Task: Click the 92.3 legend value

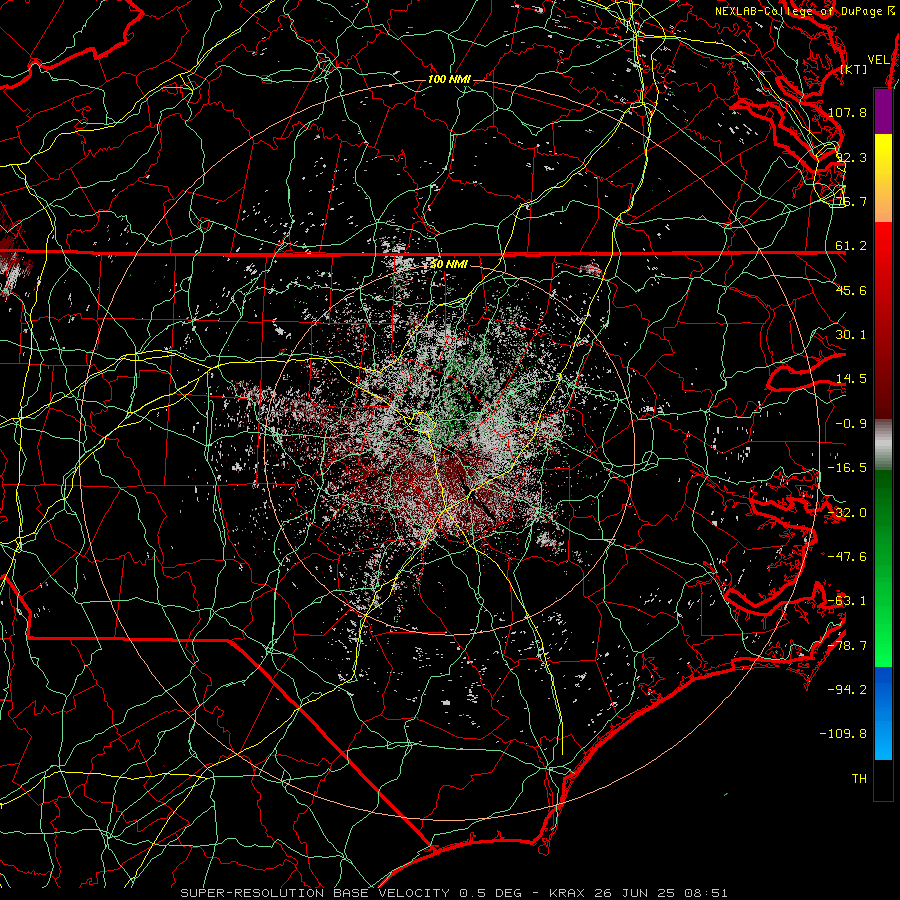Action: [851, 157]
